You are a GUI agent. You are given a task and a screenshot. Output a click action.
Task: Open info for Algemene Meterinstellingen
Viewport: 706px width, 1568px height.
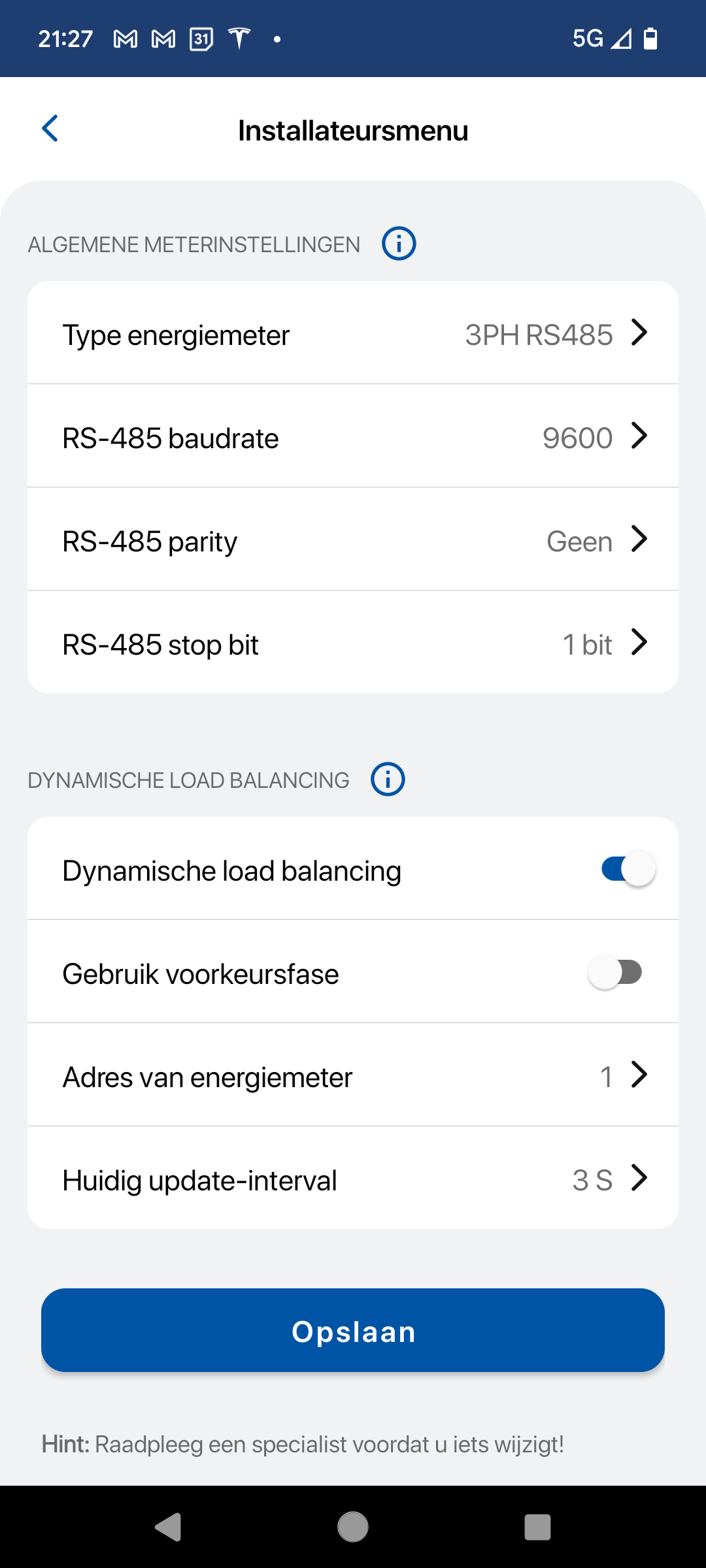(x=399, y=244)
